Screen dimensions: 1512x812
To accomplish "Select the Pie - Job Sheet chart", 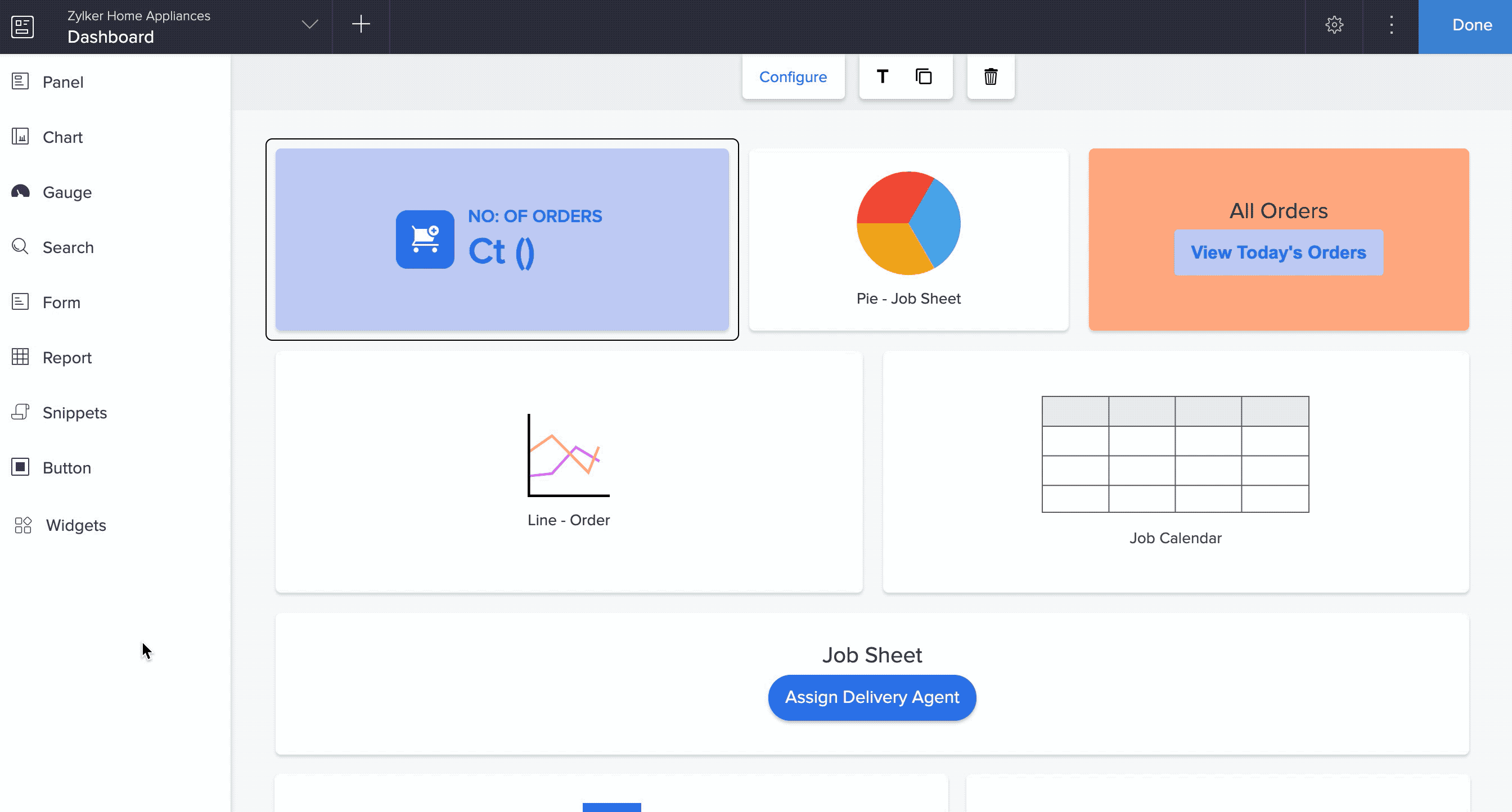I will [x=908, y=240].
